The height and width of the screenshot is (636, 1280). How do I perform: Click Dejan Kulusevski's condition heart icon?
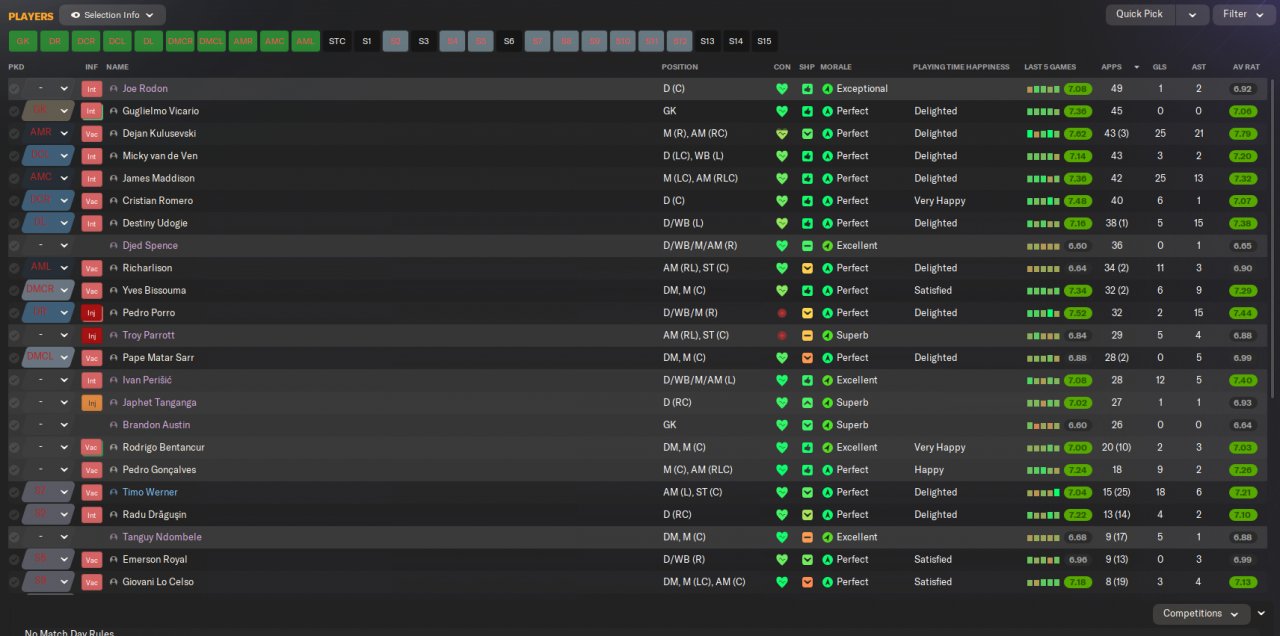click(x=782, y=134)
